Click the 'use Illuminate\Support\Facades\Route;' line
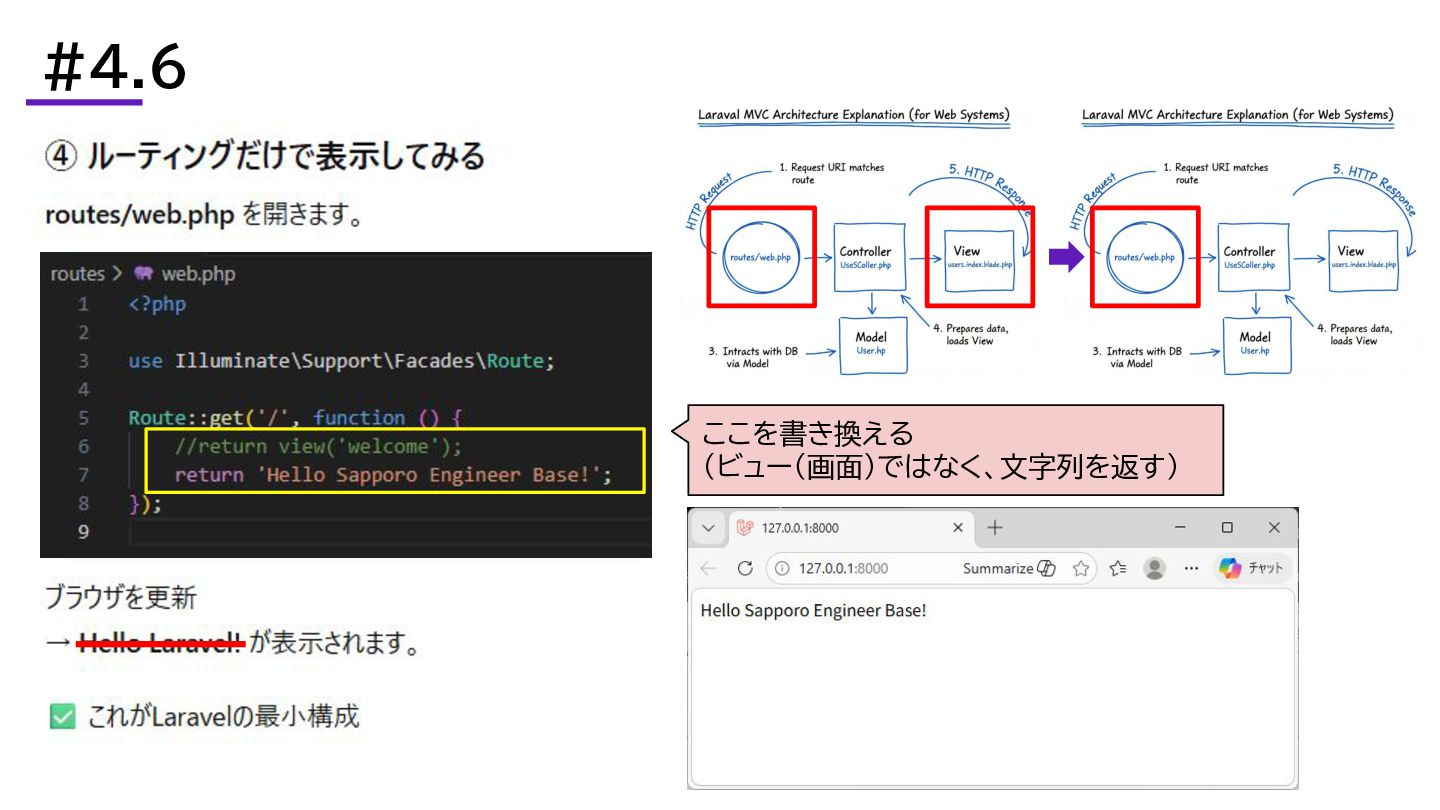 [x=341, y=361]
